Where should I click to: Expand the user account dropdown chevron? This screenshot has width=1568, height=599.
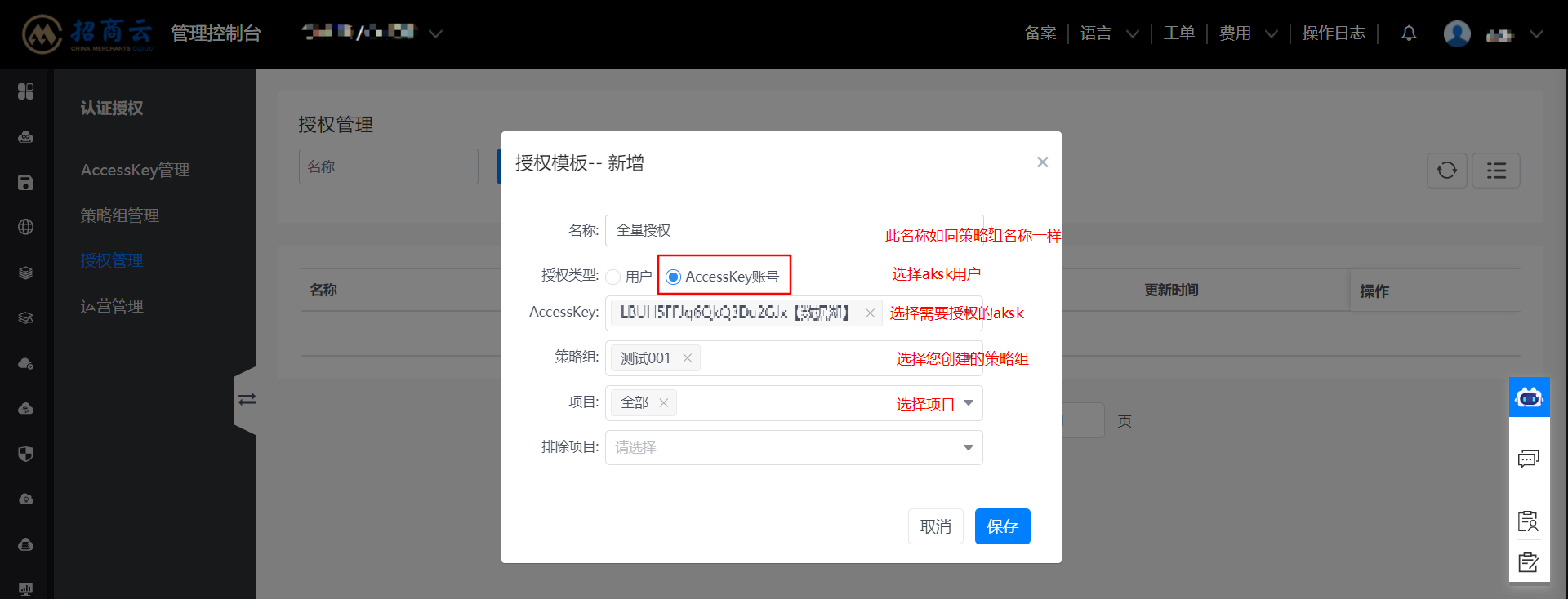[1536, 33]
